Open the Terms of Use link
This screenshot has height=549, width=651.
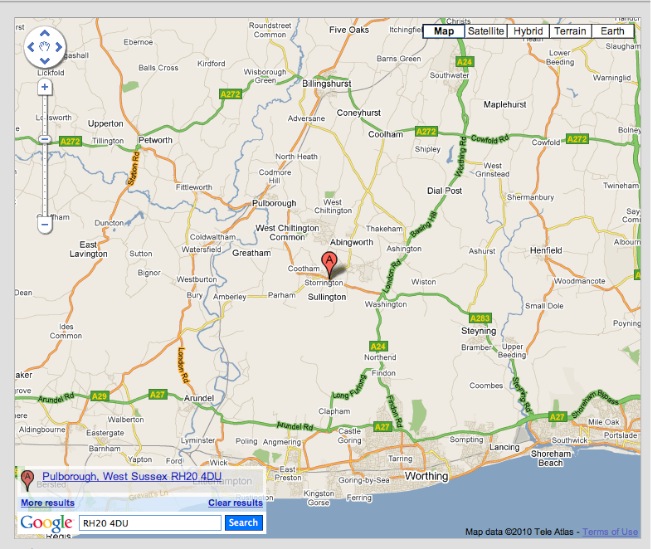(x=610, y=532)
